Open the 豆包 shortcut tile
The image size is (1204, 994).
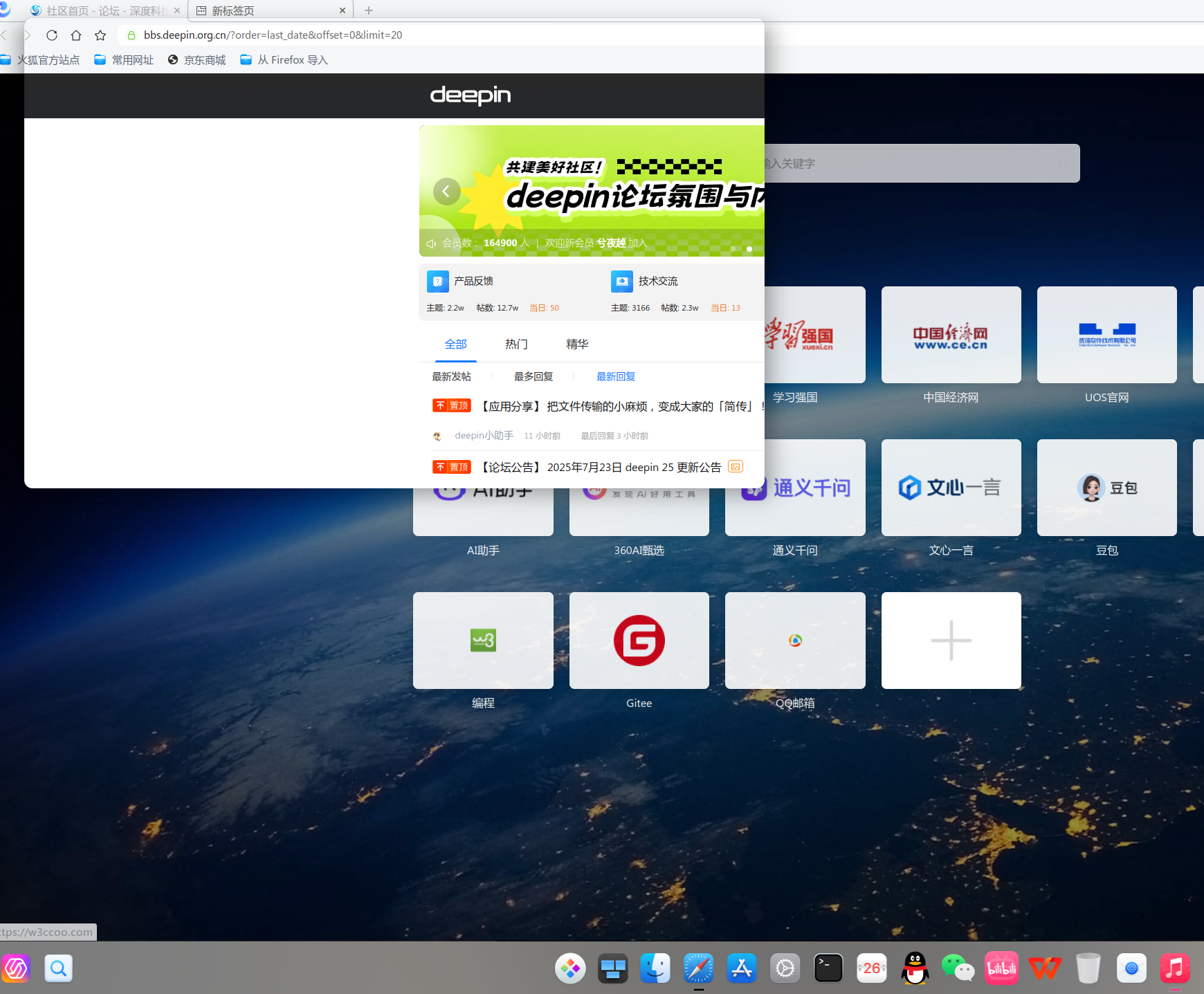click(x=1107, y=488)
